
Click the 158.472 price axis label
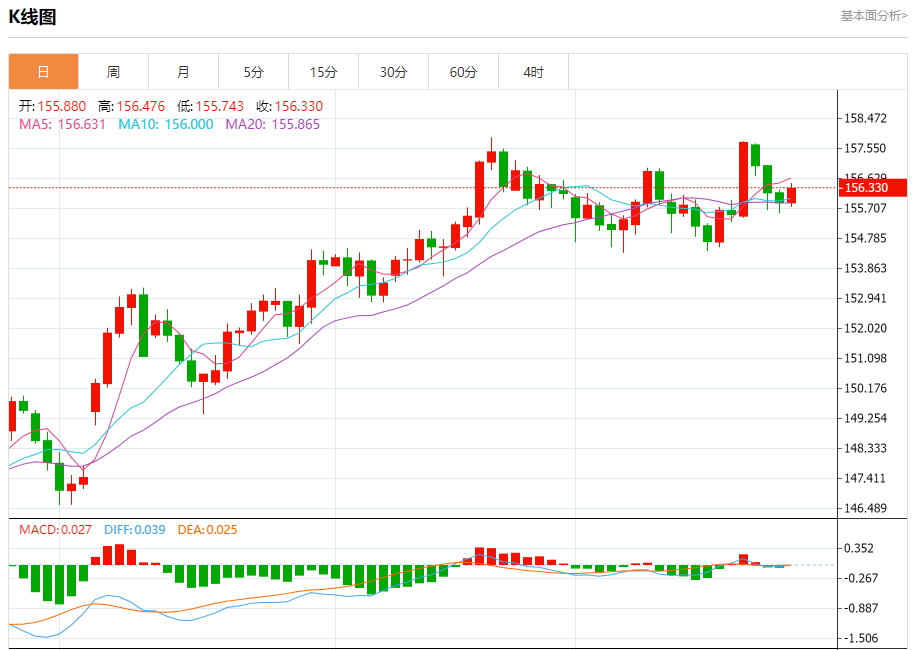coord(866,118)
